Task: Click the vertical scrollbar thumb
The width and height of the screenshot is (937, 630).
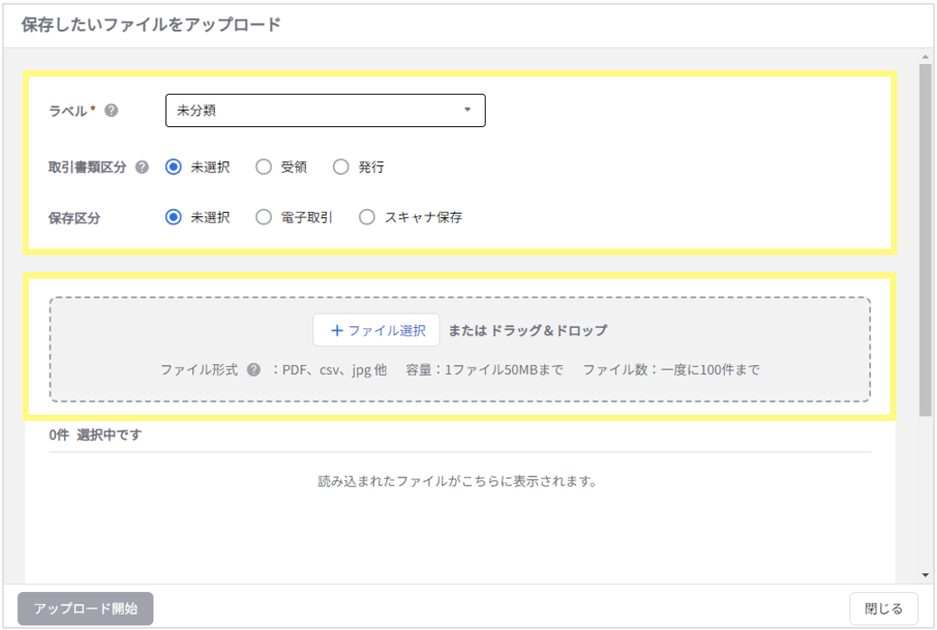Action: (x=925, y=239)
